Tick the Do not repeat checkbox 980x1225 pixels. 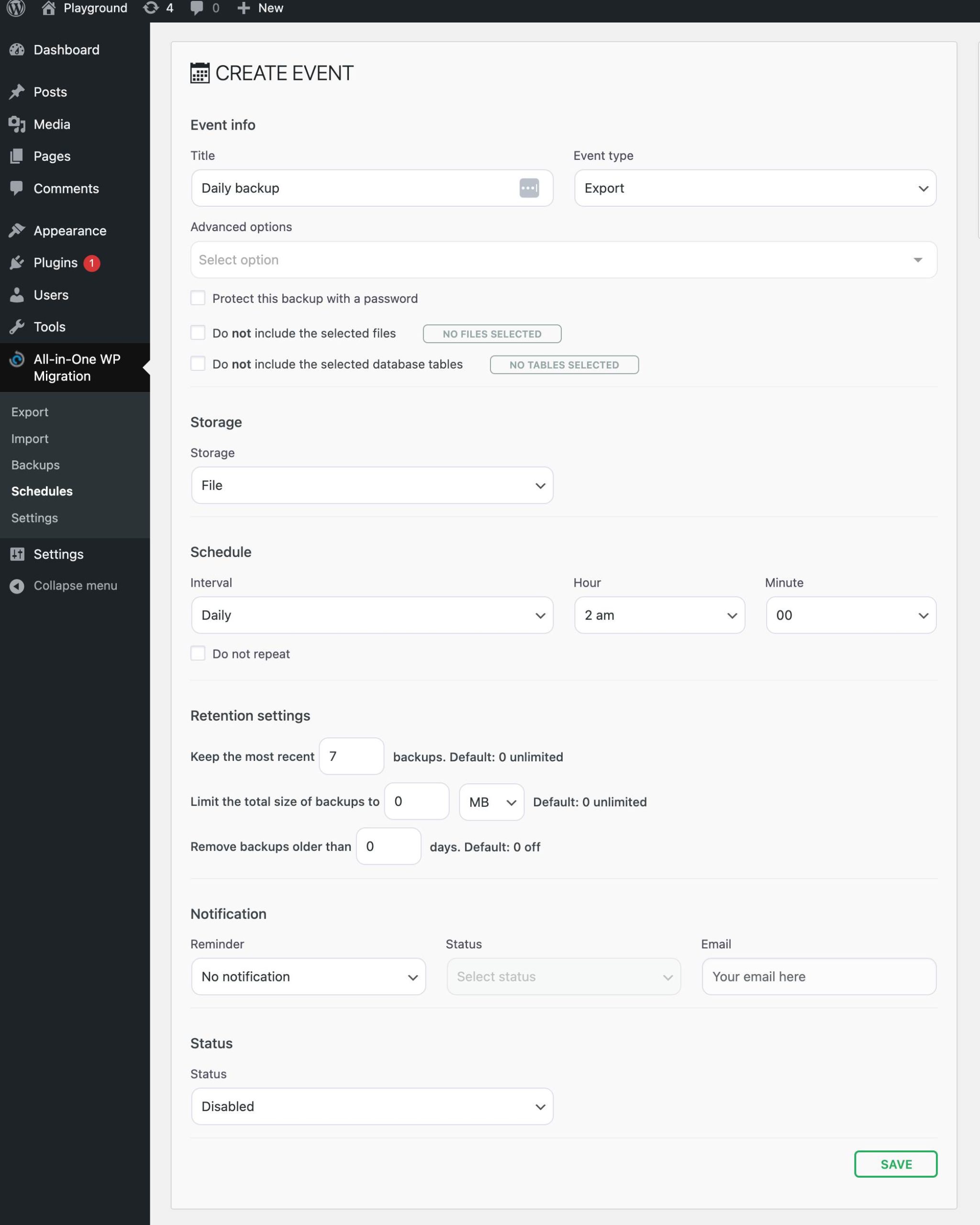click(x=198, y=653)
